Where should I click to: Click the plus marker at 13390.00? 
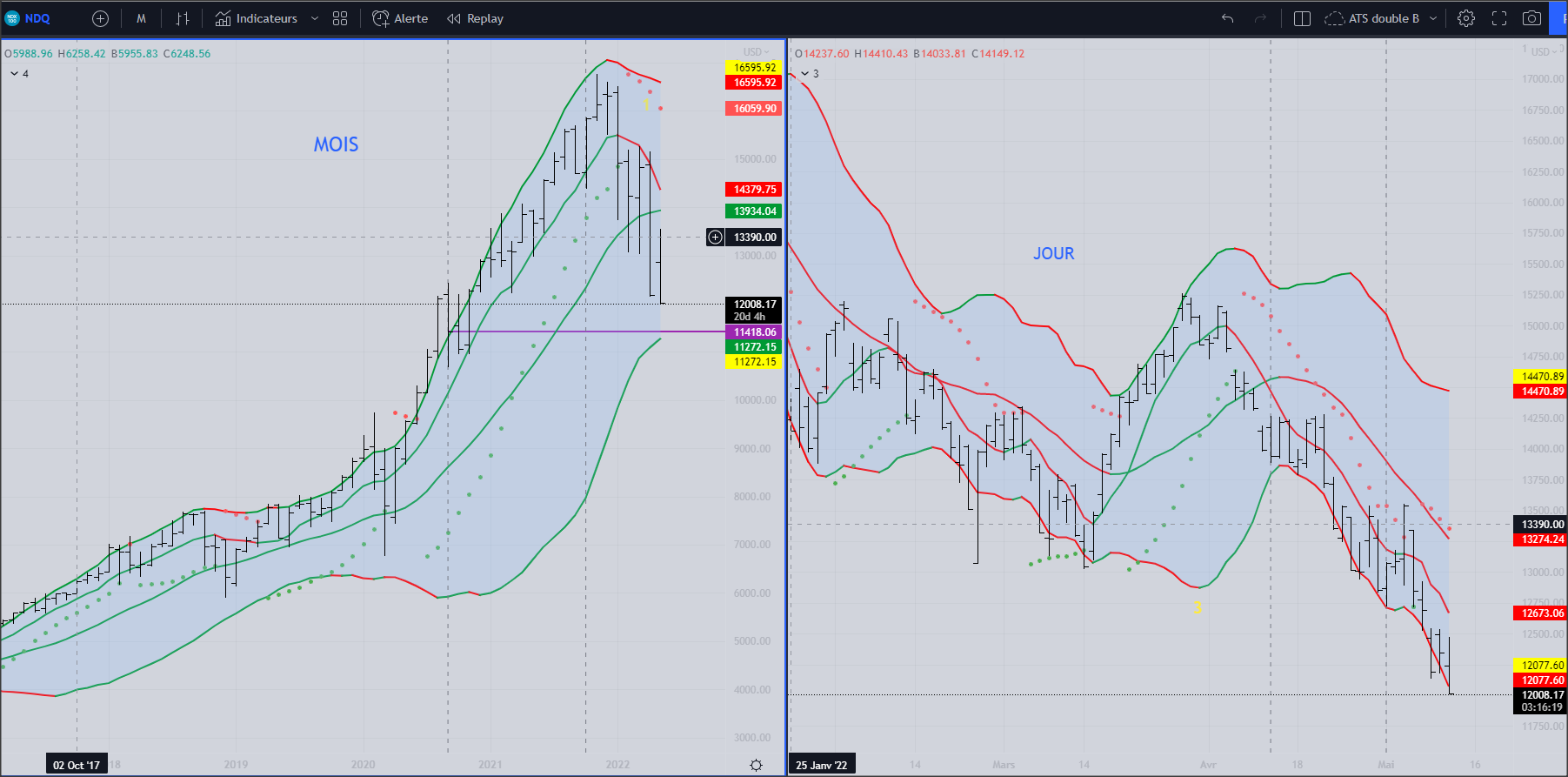click(x=715, y=237)
